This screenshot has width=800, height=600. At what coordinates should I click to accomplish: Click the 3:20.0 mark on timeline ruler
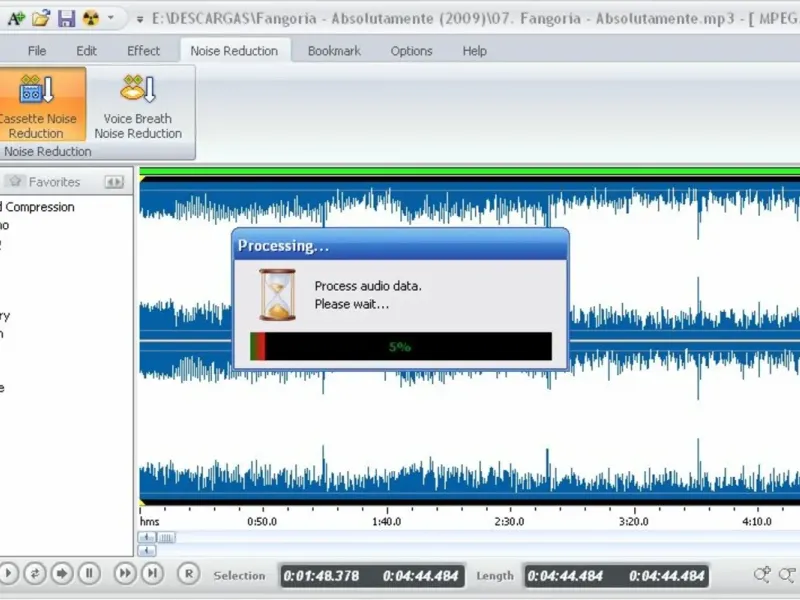(634, 521)
